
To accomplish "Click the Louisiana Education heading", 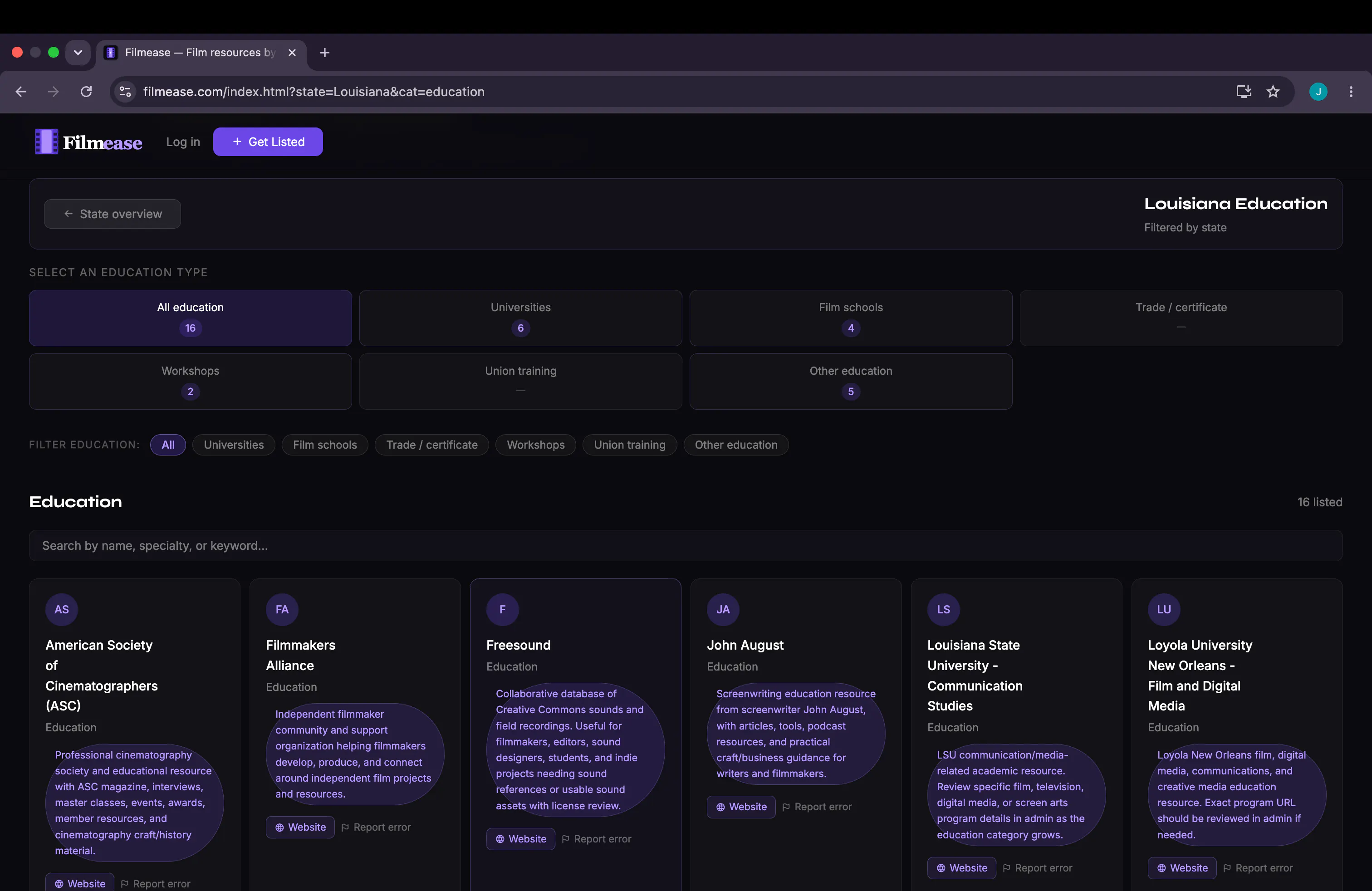I will [x=1235, y=203].
